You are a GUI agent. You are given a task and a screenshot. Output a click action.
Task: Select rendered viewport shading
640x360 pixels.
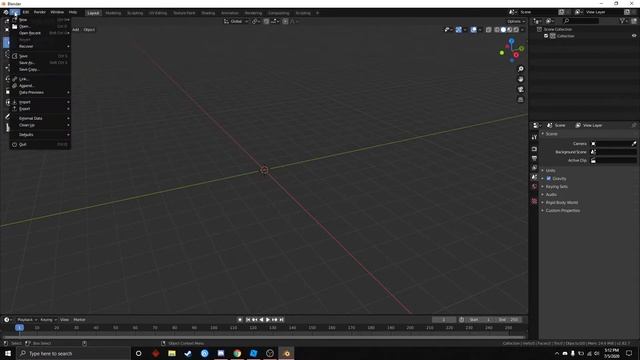(516, 30)
